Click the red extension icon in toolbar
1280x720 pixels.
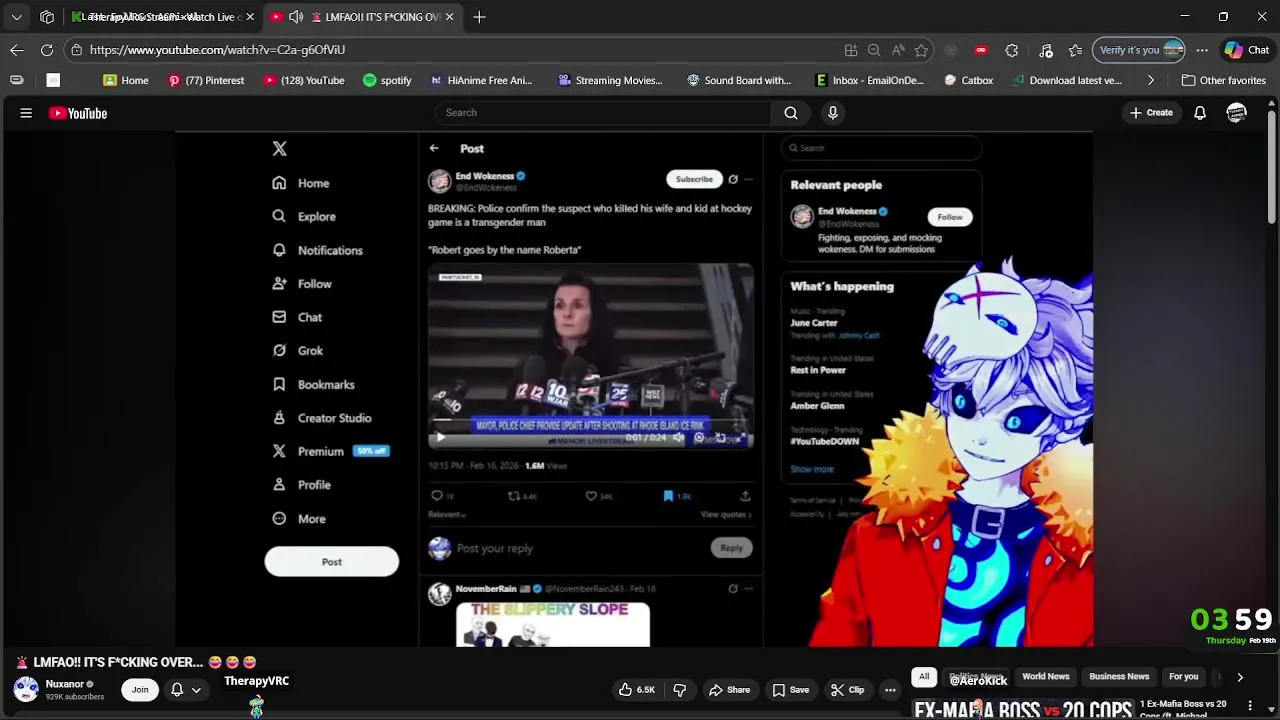click(x=981, y=50)
